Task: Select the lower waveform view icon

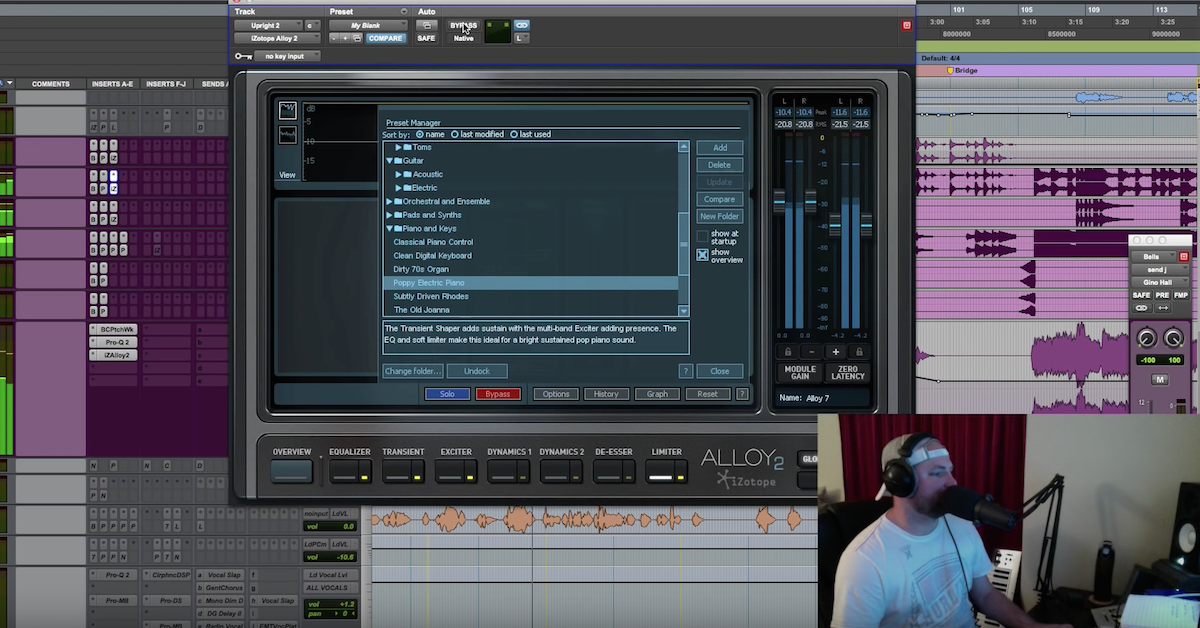Action: (287, 135)
